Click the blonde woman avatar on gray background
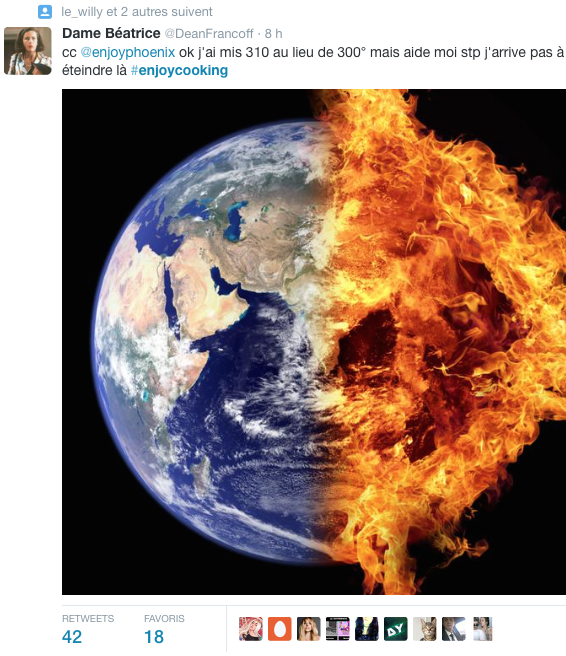The width and height of the screenshot is (566, 656). click(309, 629)
